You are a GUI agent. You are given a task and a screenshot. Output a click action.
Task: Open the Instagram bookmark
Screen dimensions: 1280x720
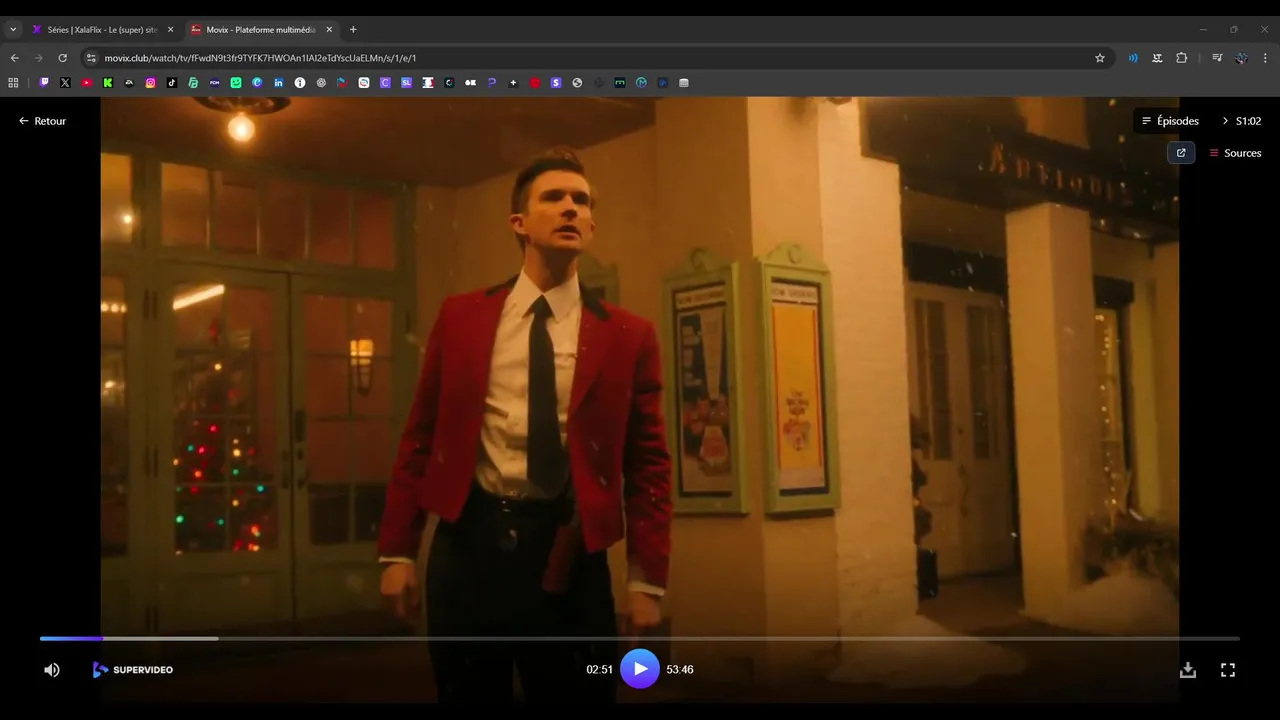[x=151, y=83]
